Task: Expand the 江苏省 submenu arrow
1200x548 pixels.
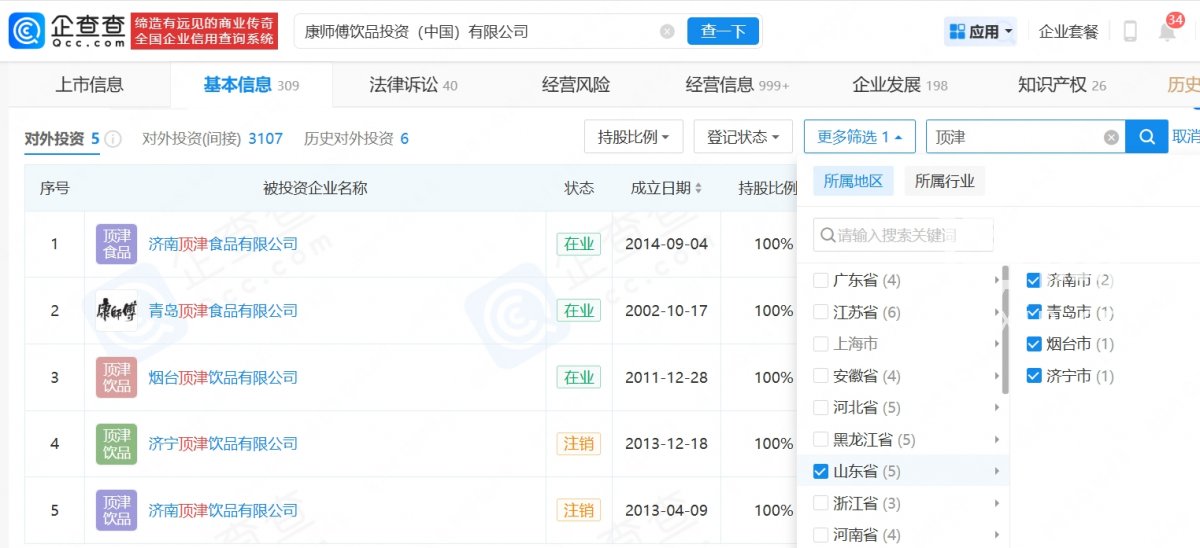Action: tap(997, 313)
